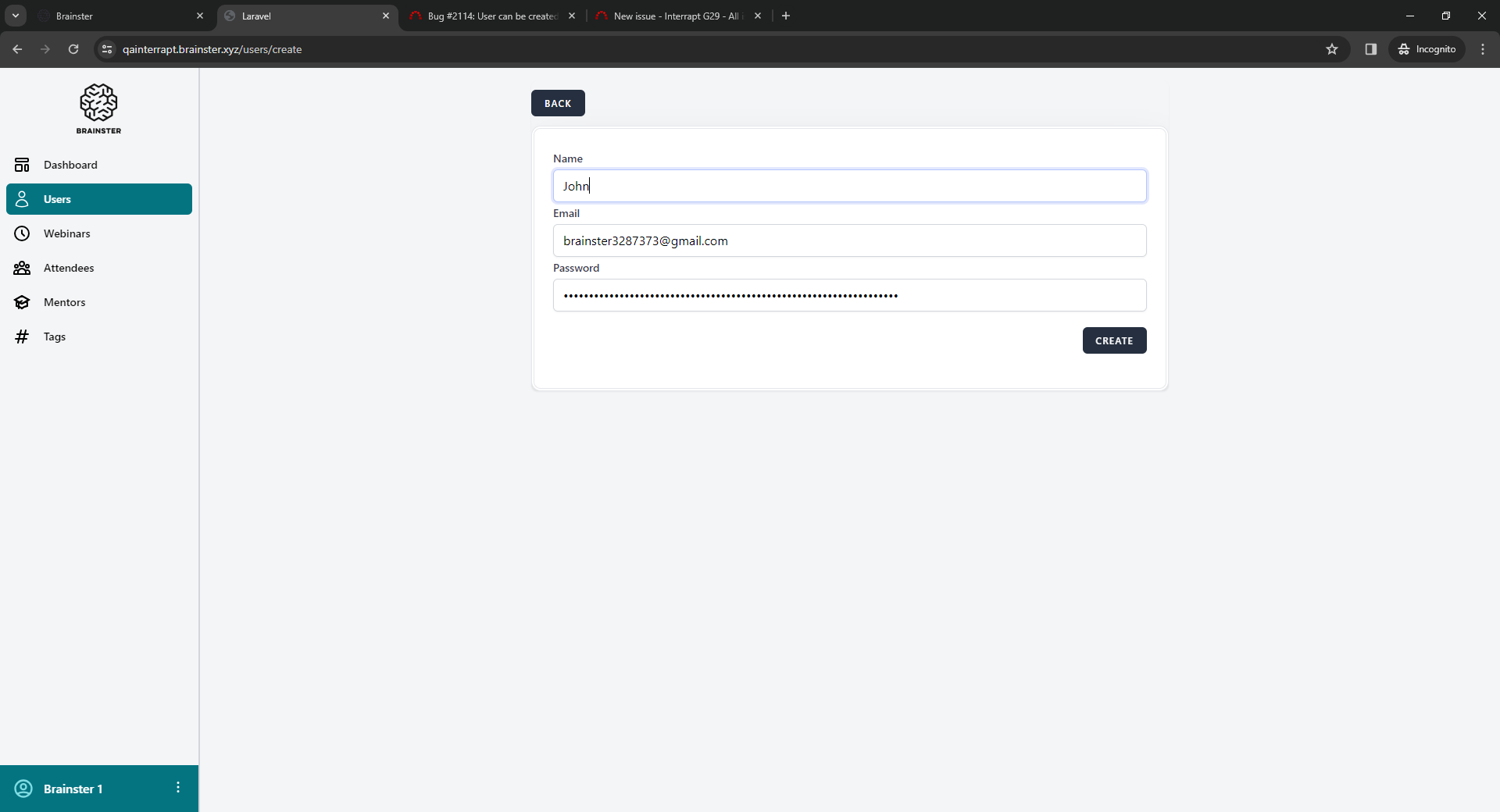1500x812 pixels.
Task: Click into the Email input field
Action: 849,240
